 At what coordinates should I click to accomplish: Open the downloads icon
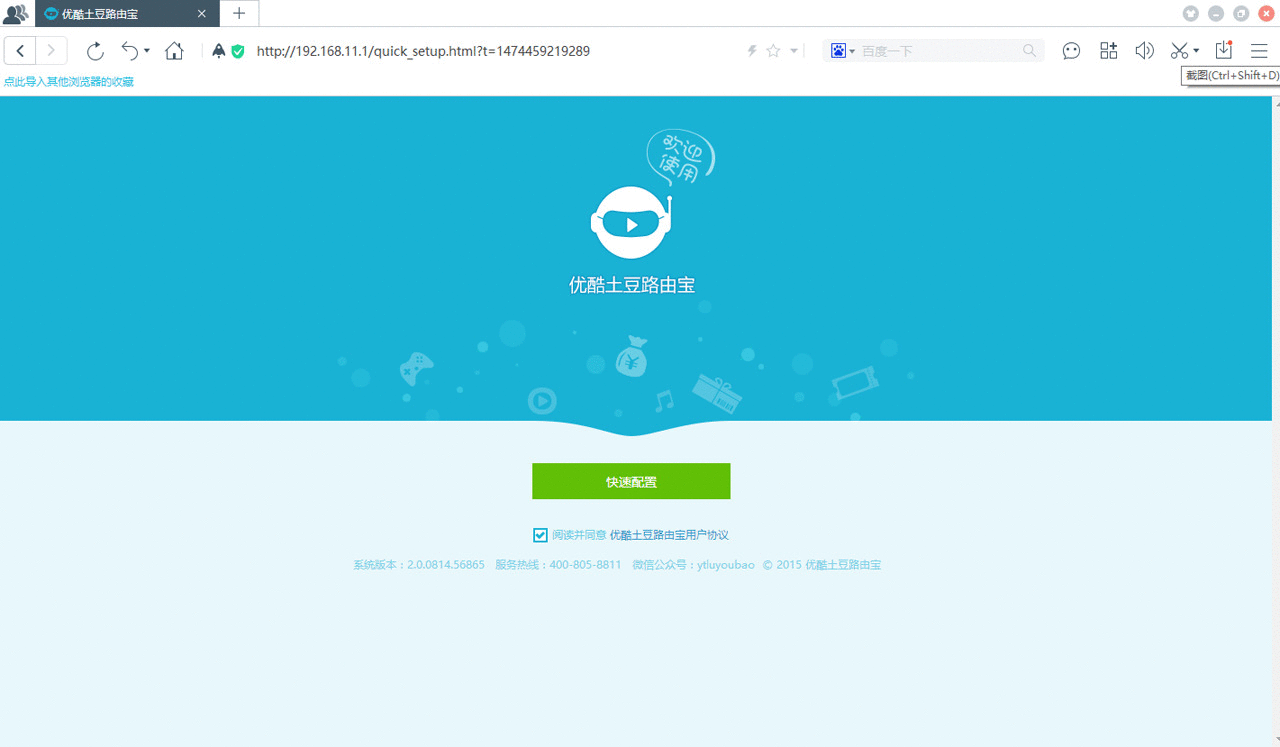1223,50
